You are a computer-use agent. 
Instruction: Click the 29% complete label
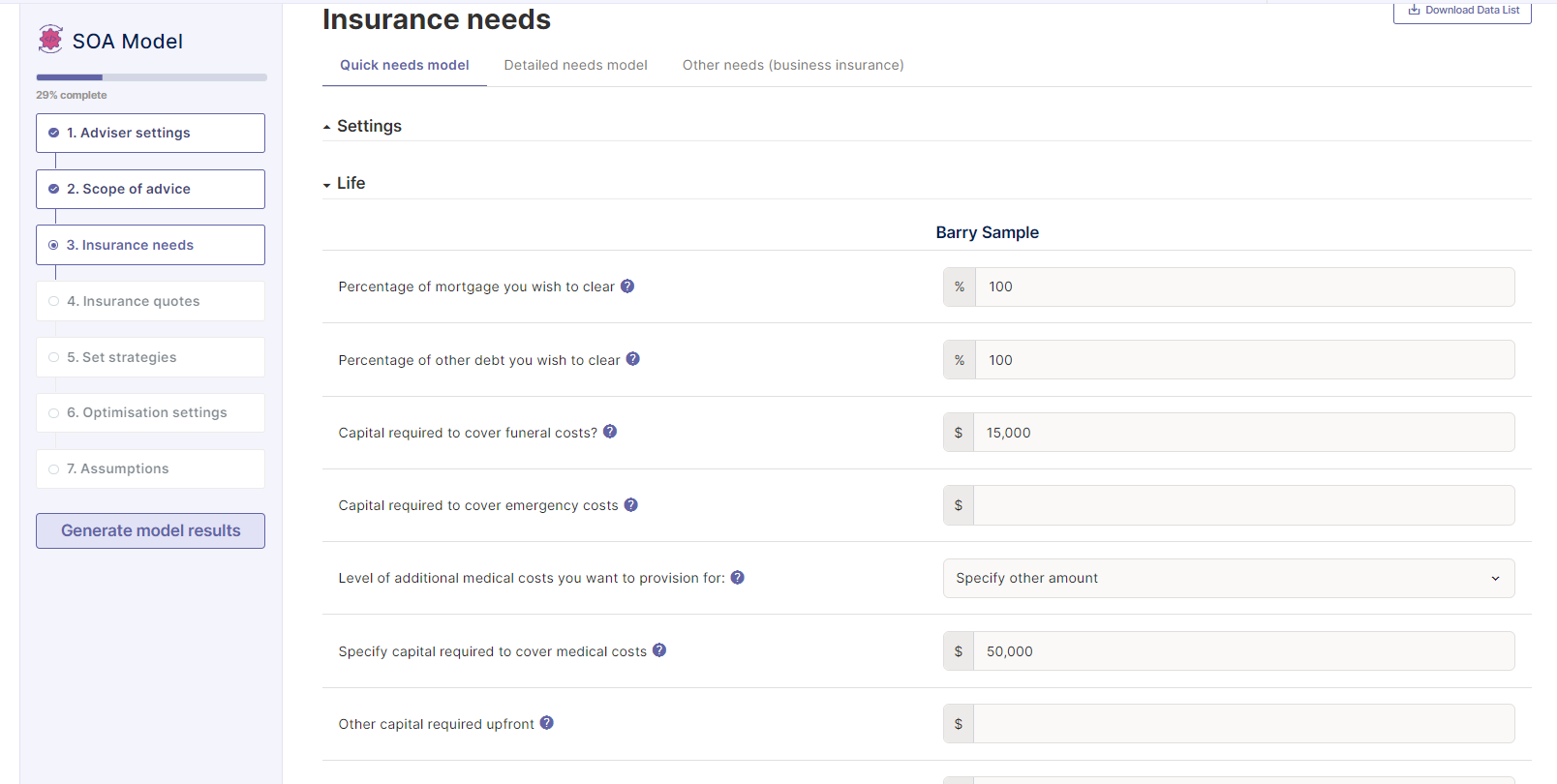point(72,95)
